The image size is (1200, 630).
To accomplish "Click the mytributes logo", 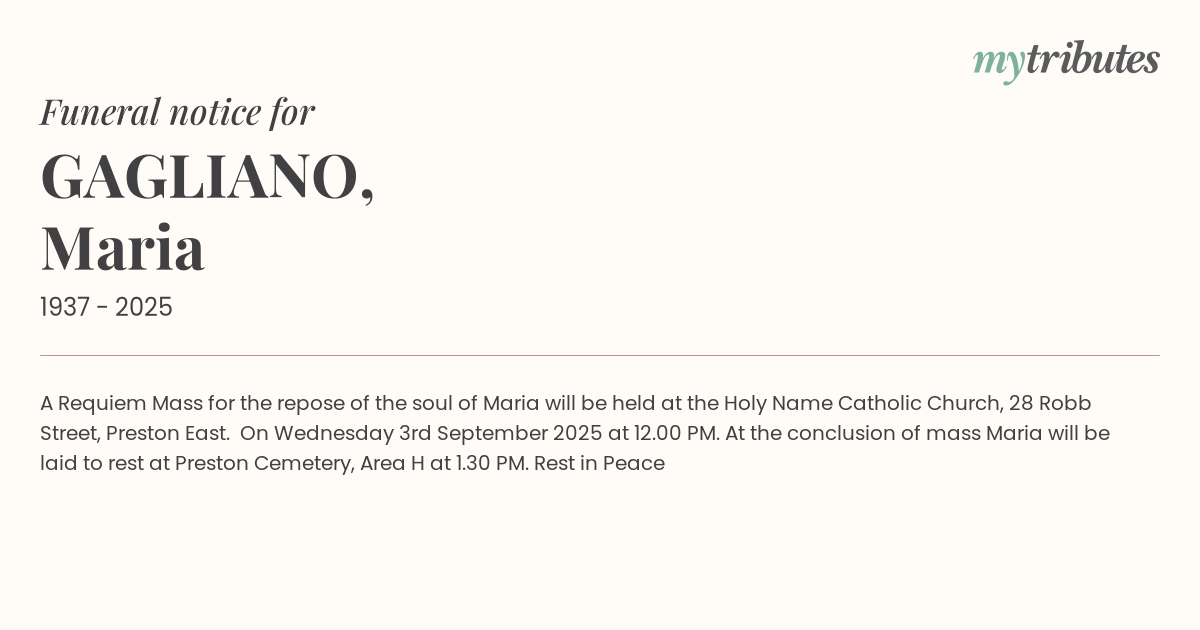I will [x=1066, y=60].
